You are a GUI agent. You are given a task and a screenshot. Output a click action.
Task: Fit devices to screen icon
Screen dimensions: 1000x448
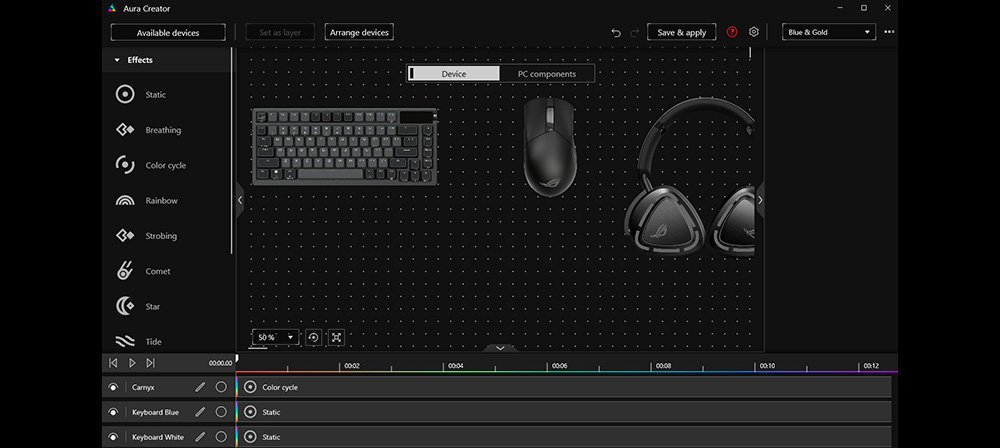pos(336,337)
